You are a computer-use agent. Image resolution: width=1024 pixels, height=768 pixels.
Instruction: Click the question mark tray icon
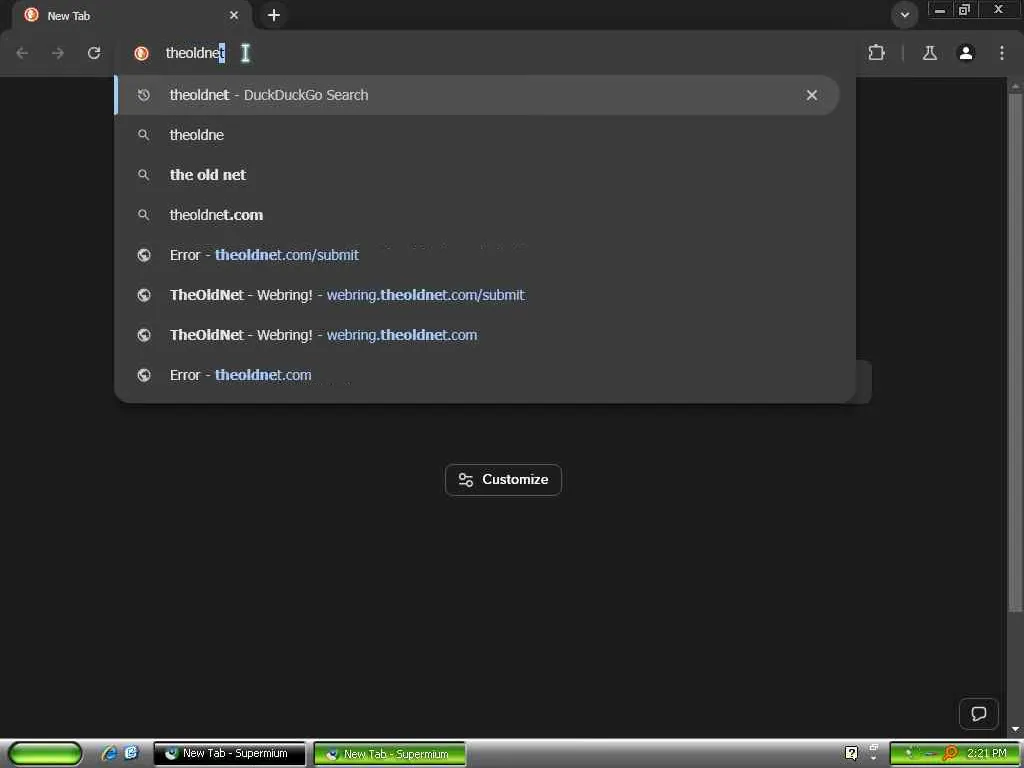tap(852, 754)
